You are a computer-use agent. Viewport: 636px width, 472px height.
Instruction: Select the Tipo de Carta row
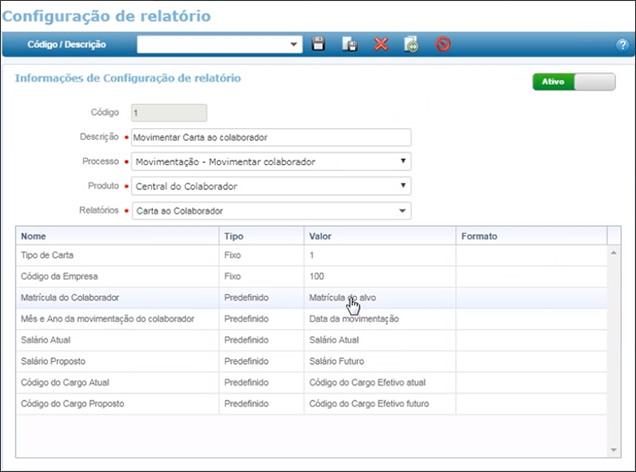(117, 256)
